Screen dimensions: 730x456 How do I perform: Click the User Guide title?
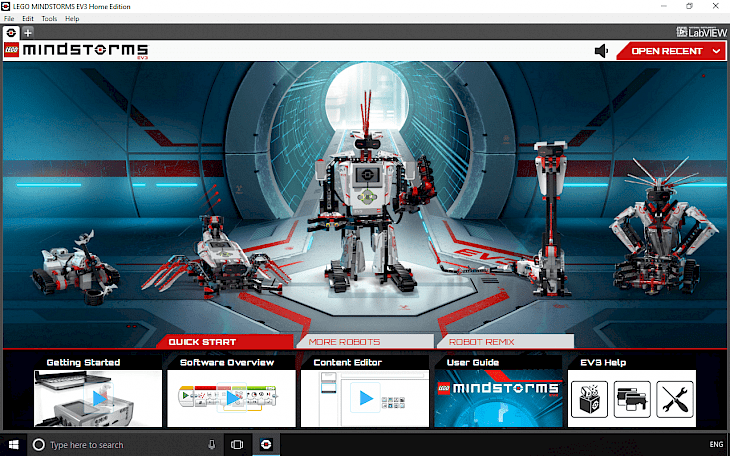(473, 362)
